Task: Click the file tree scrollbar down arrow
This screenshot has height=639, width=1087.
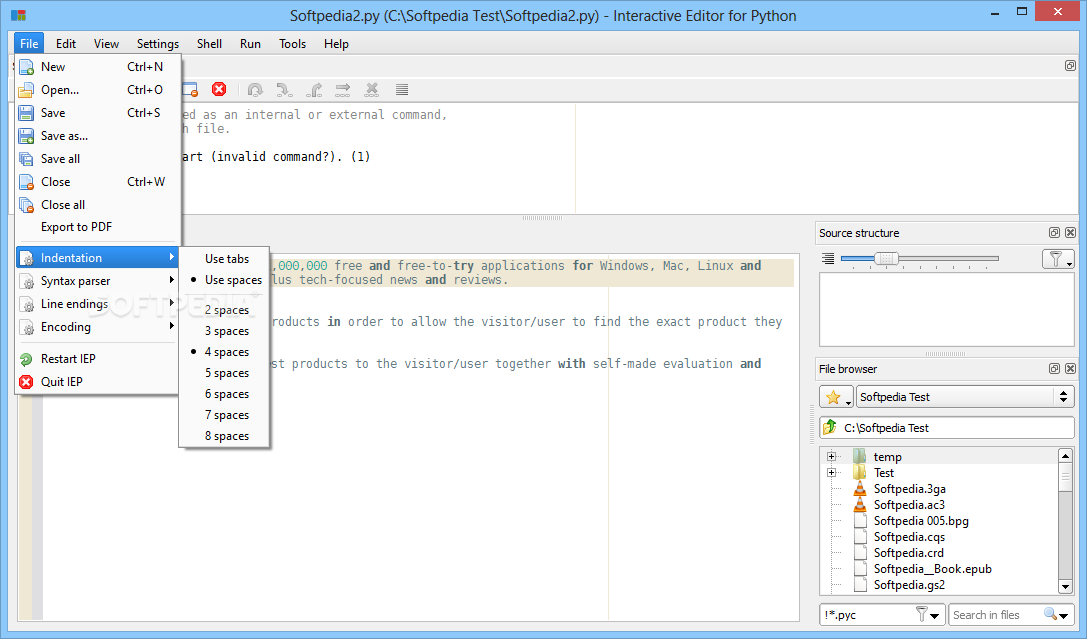Action: tap(1066, 586)
